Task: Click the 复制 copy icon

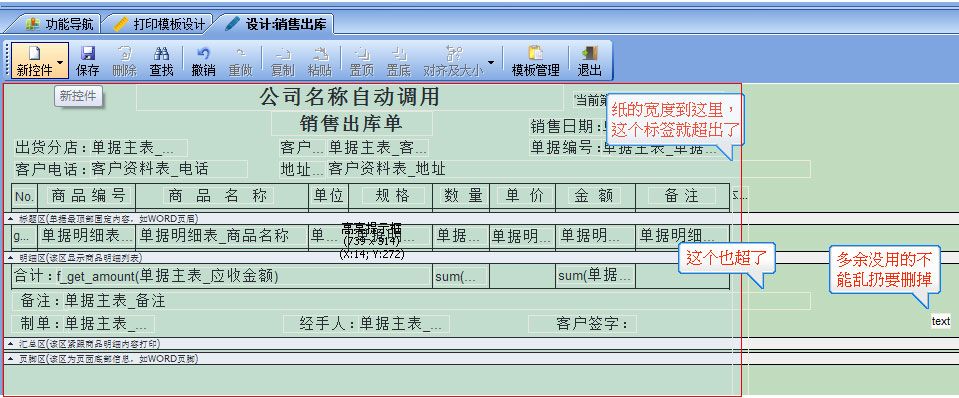Action: click(282, 61)
